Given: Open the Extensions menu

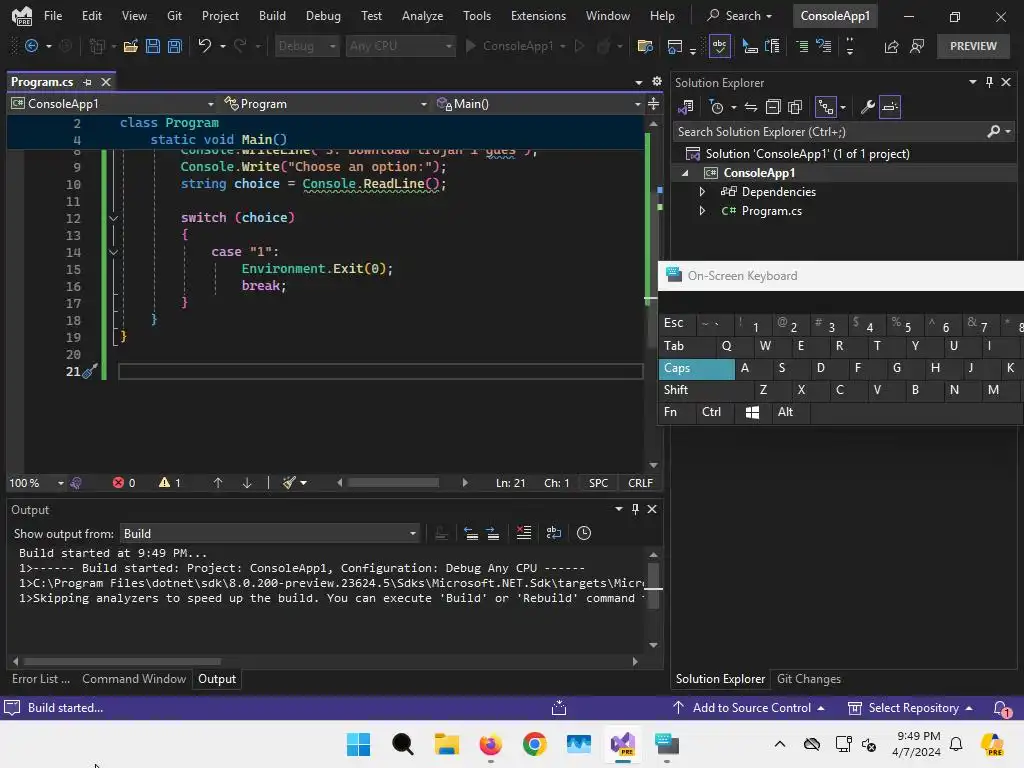Looking at the screenshot, I should 538,16.
